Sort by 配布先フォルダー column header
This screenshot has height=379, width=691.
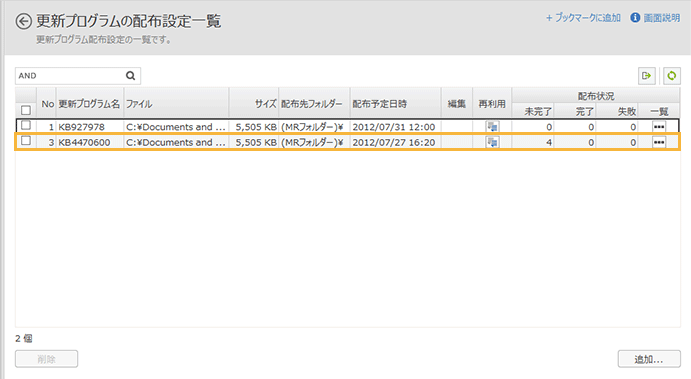(314, 104)
